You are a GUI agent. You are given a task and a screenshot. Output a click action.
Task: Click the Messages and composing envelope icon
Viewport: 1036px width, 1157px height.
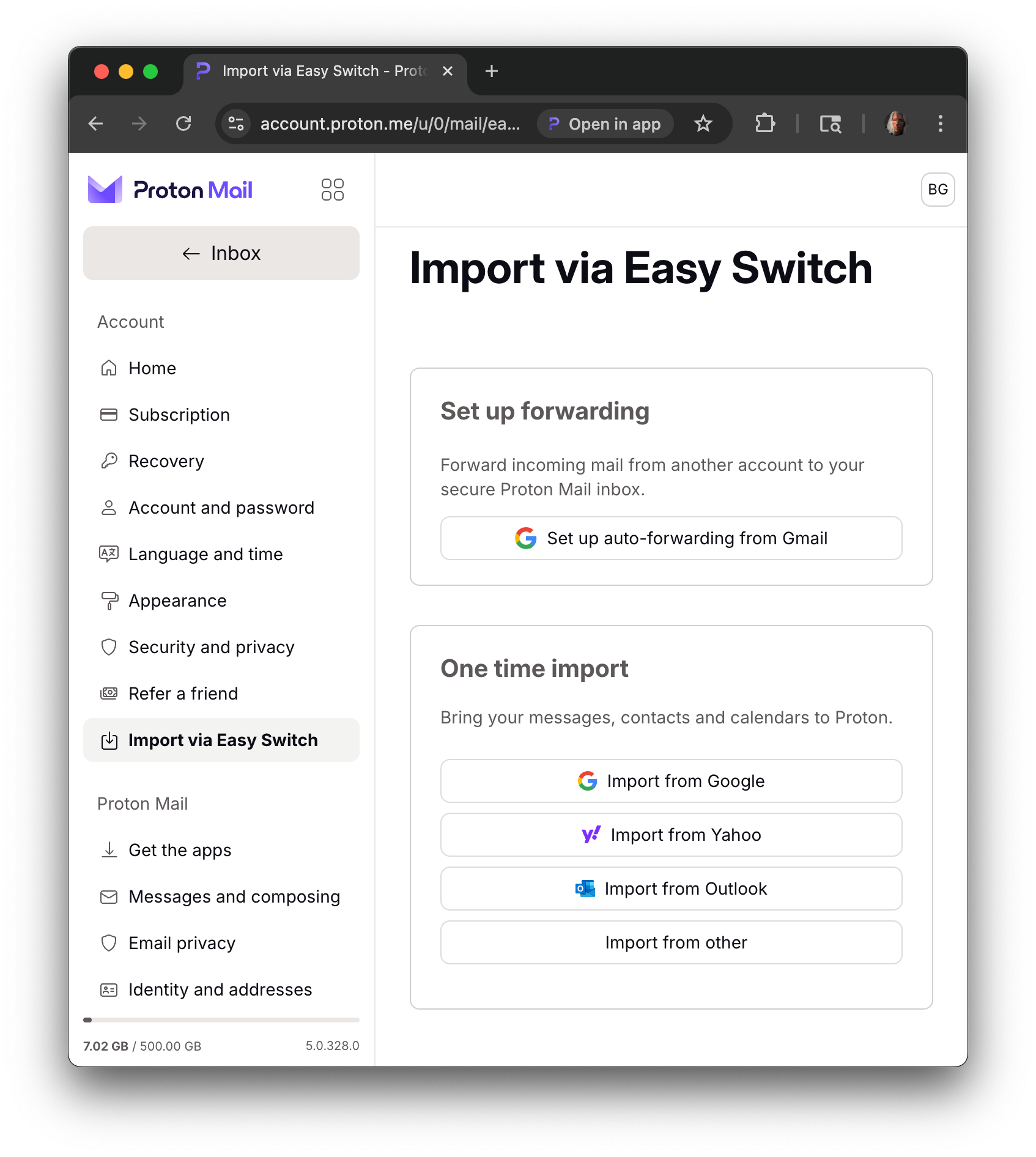point(109,896)
